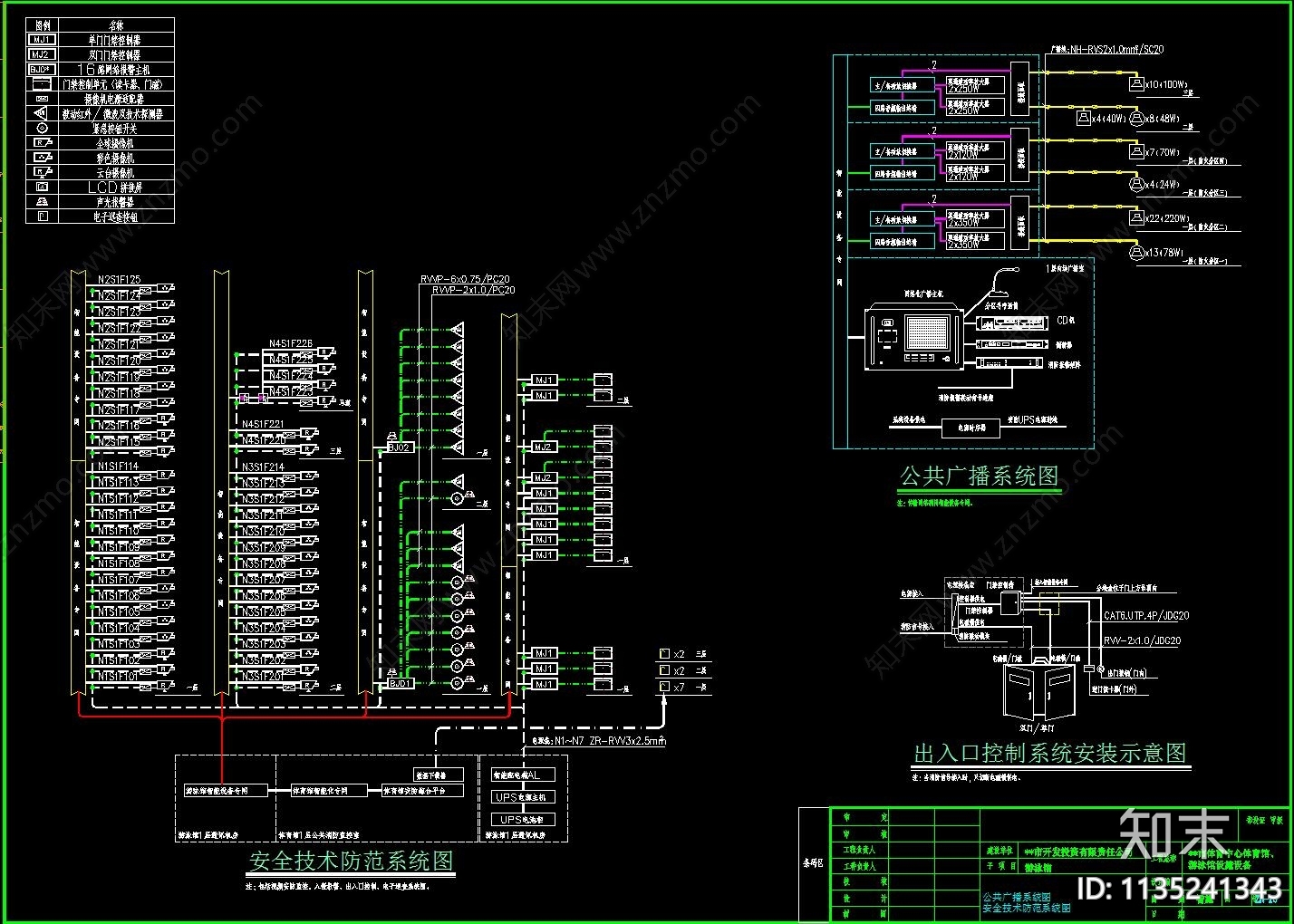
Task: Click the N3S1F201 camera label
Action: pos(264,676)
